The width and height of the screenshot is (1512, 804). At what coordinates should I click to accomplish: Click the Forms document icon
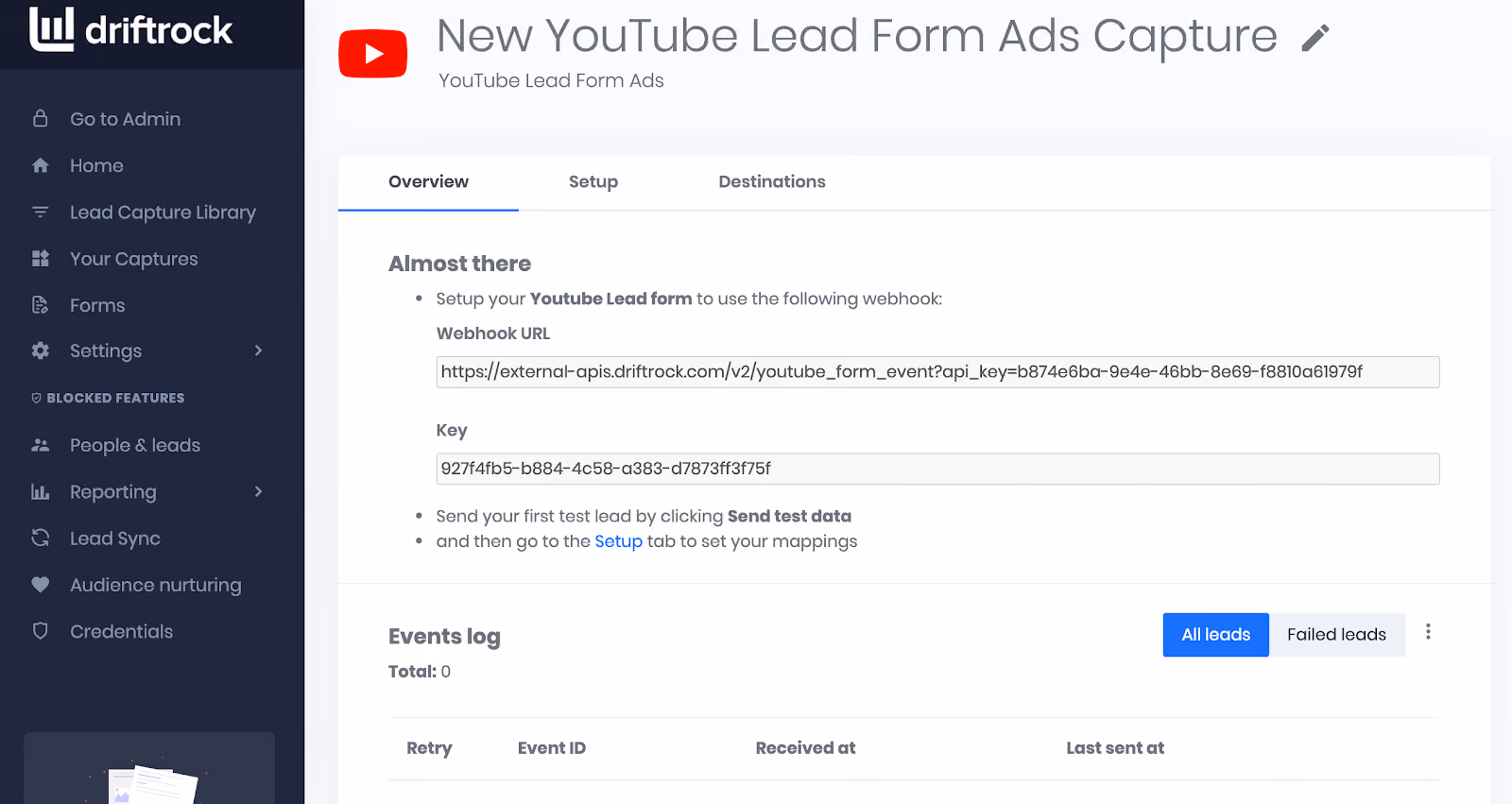click(40, 304)
